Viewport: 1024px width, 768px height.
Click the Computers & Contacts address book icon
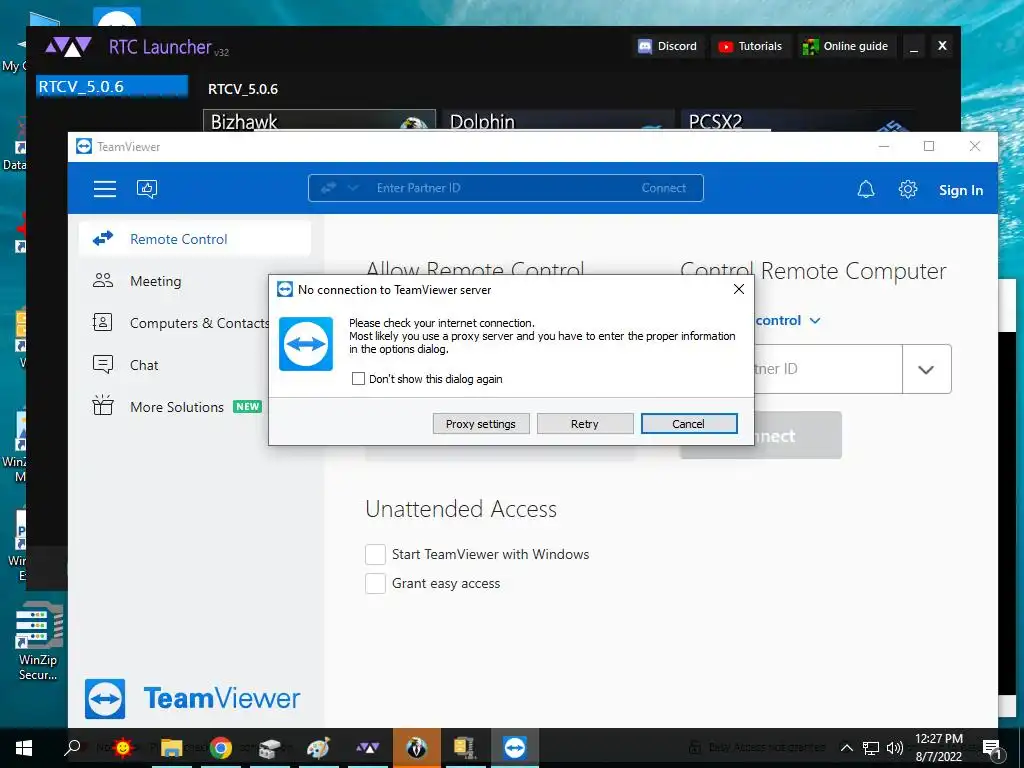103,323
